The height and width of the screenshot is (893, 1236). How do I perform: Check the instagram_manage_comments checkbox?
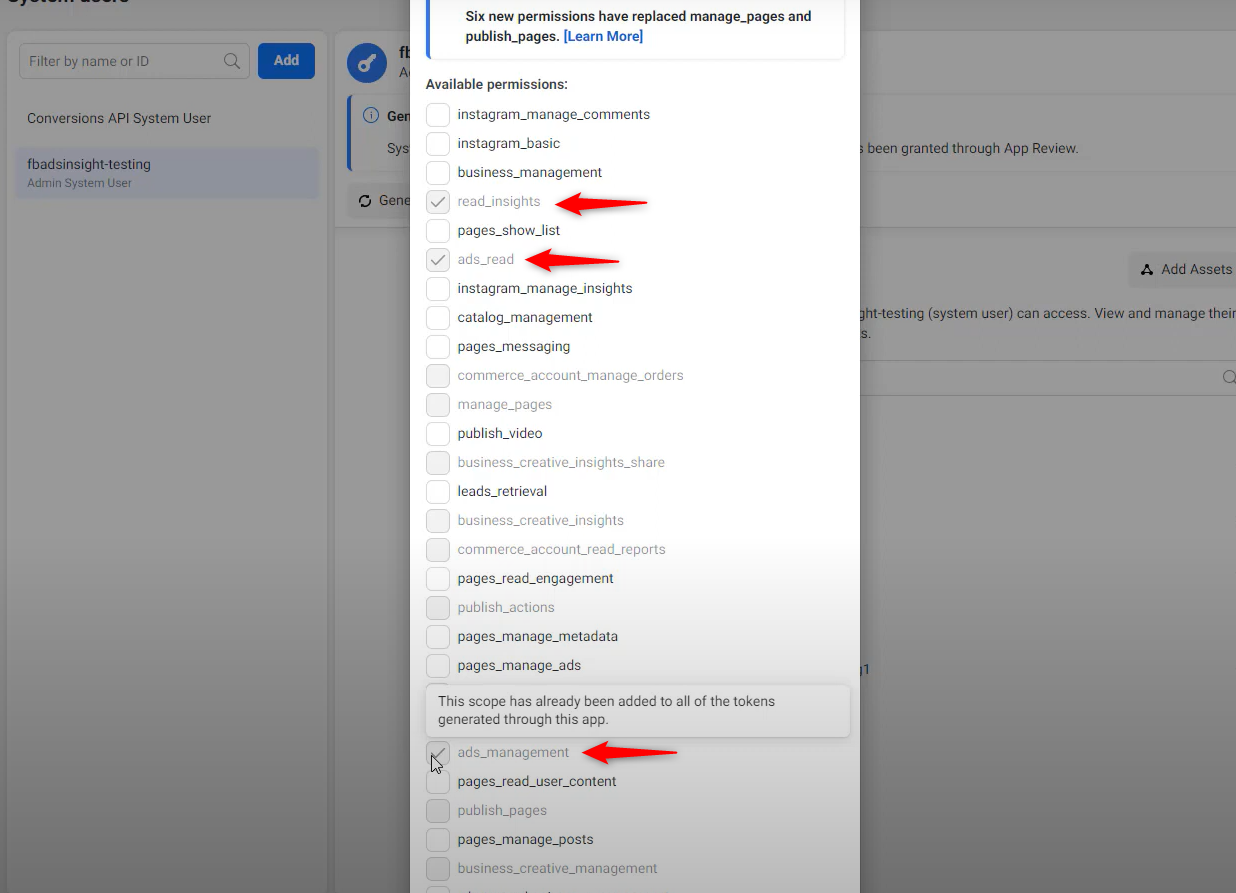438,114
